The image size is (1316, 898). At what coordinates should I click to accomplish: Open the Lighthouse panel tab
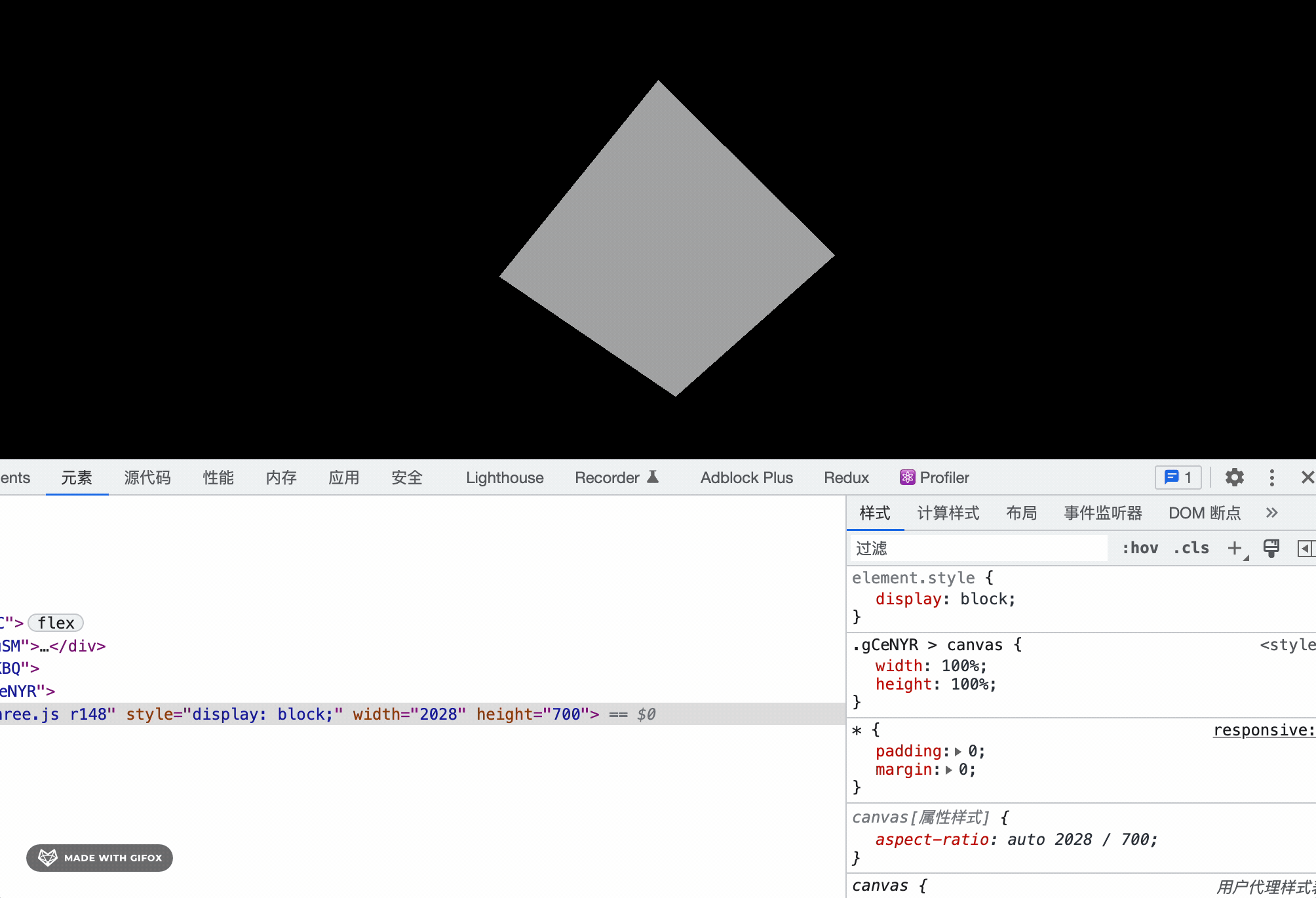tap(504, 478)
